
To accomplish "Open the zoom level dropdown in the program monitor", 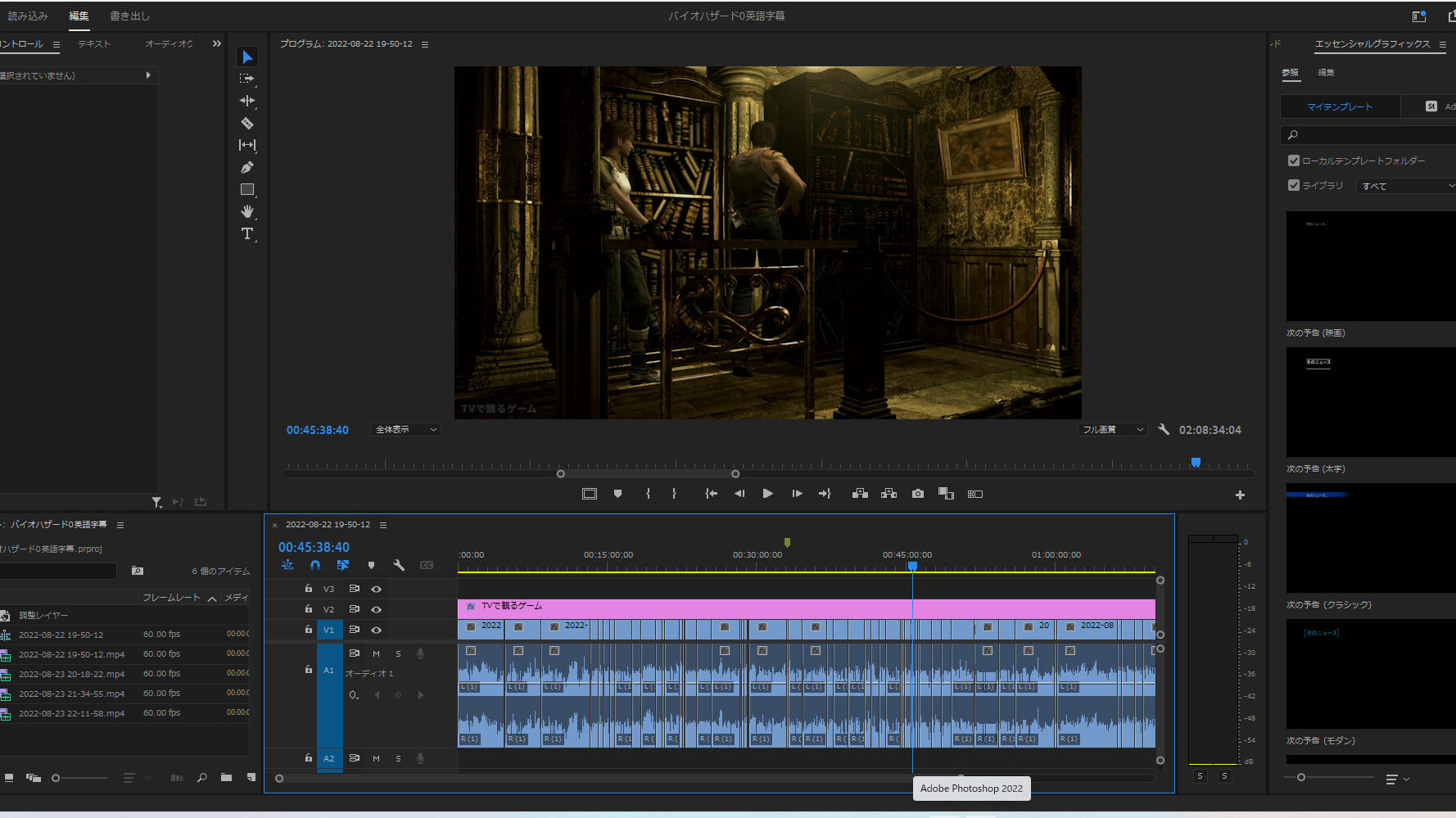I will click(405, 429).
